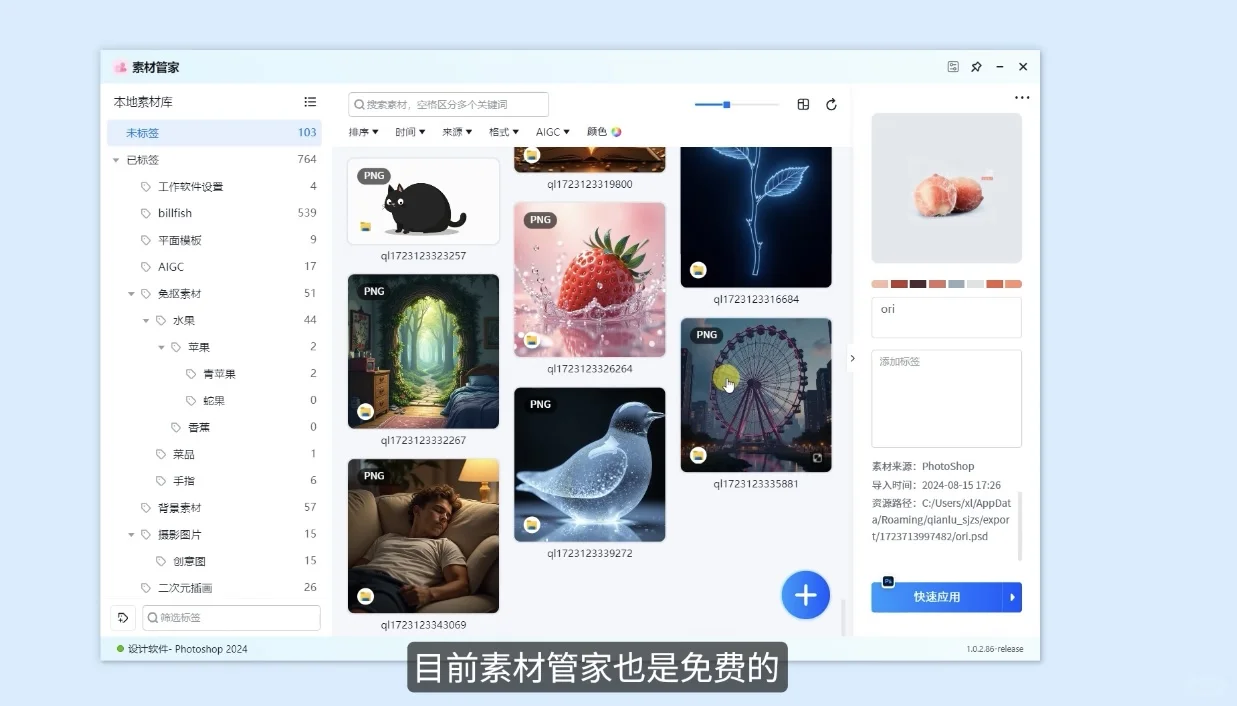Refresh the material library view
Viewport: 1237px width, 706px height.
point(831,104)
